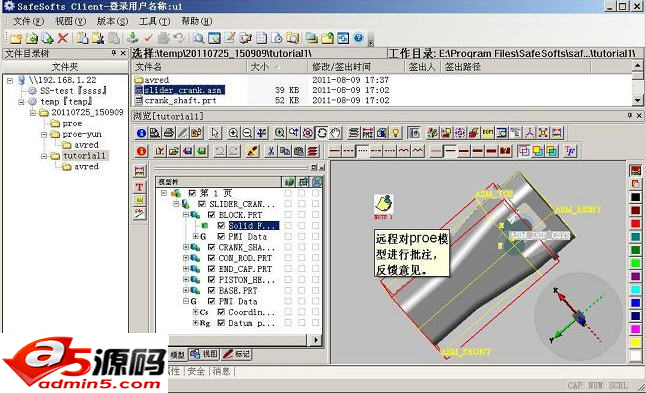Click the paintbrush markup color icon

click(252, 151)
